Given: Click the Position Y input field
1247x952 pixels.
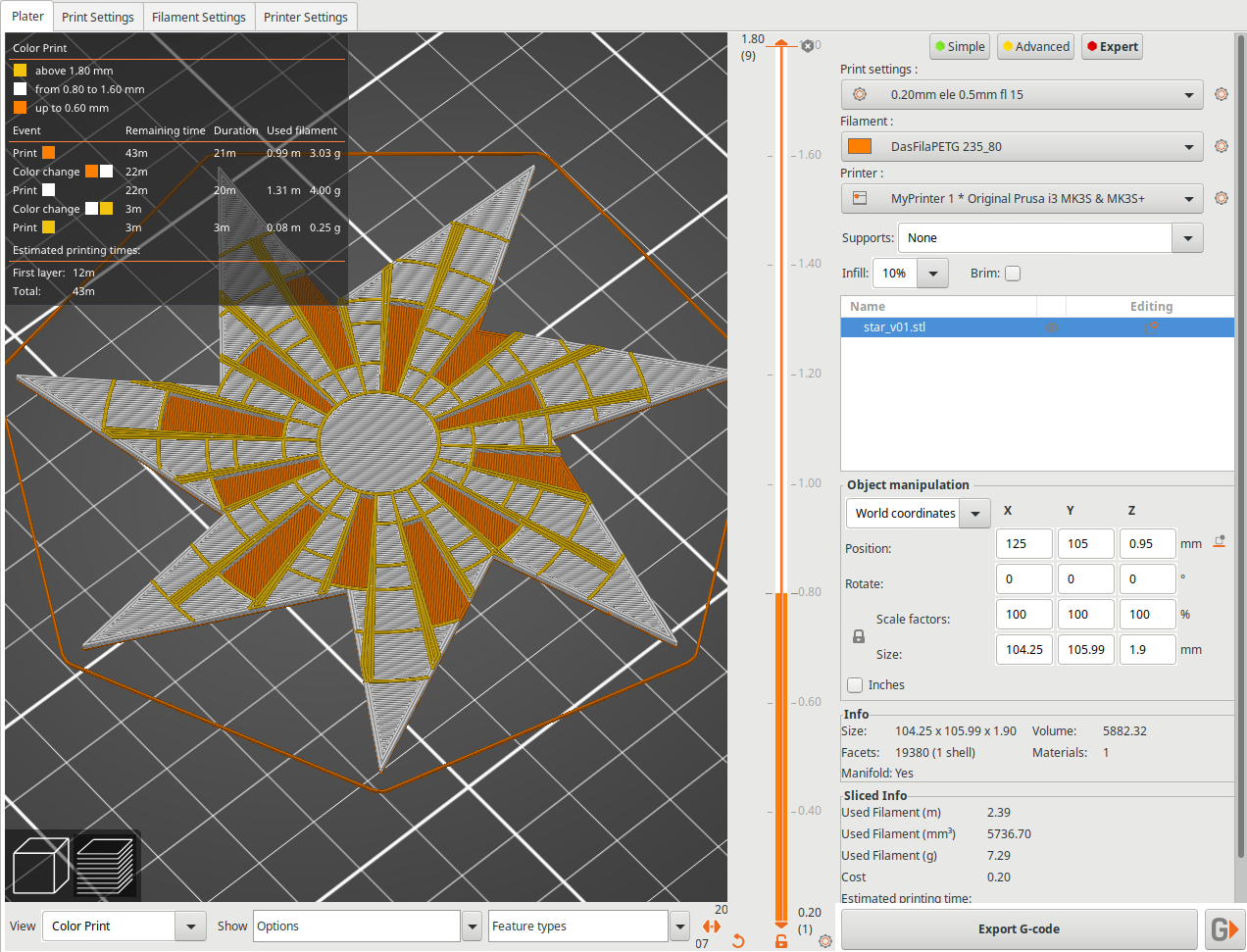Looking at the screenshot, I should [x=1086, y=544].
